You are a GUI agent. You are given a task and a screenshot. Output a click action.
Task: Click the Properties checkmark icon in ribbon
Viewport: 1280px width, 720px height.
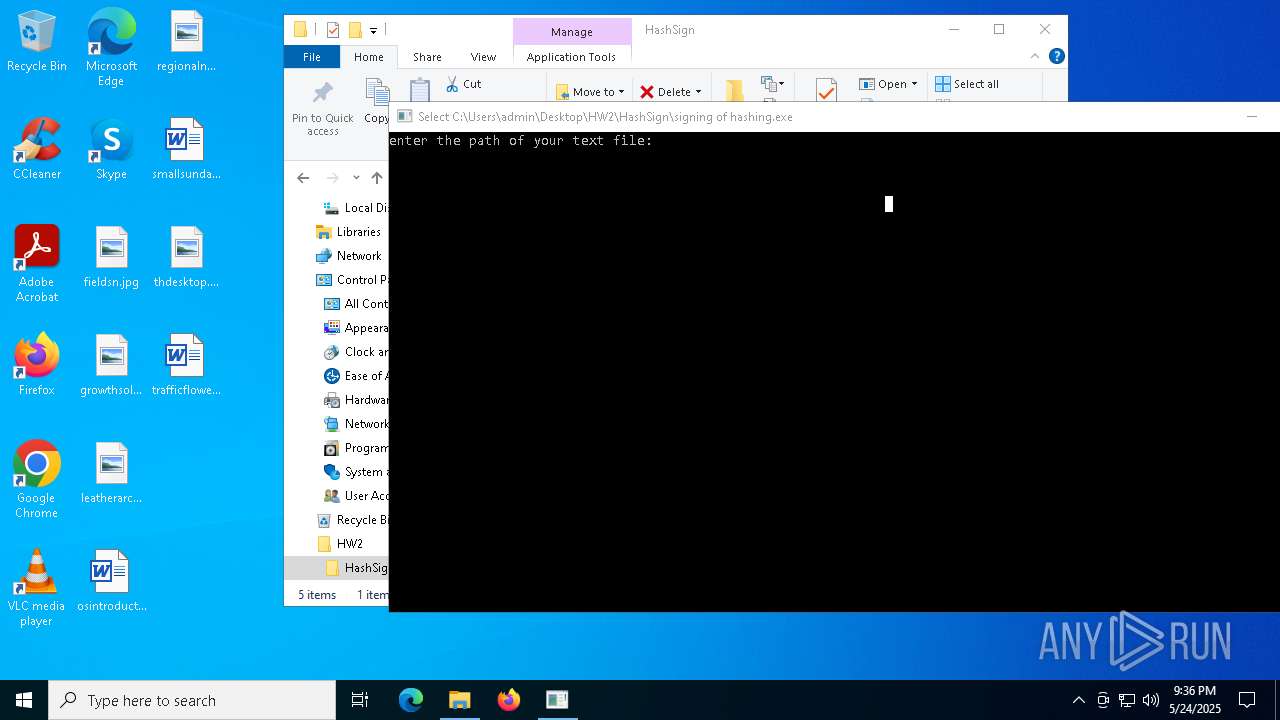pos(826,91)
